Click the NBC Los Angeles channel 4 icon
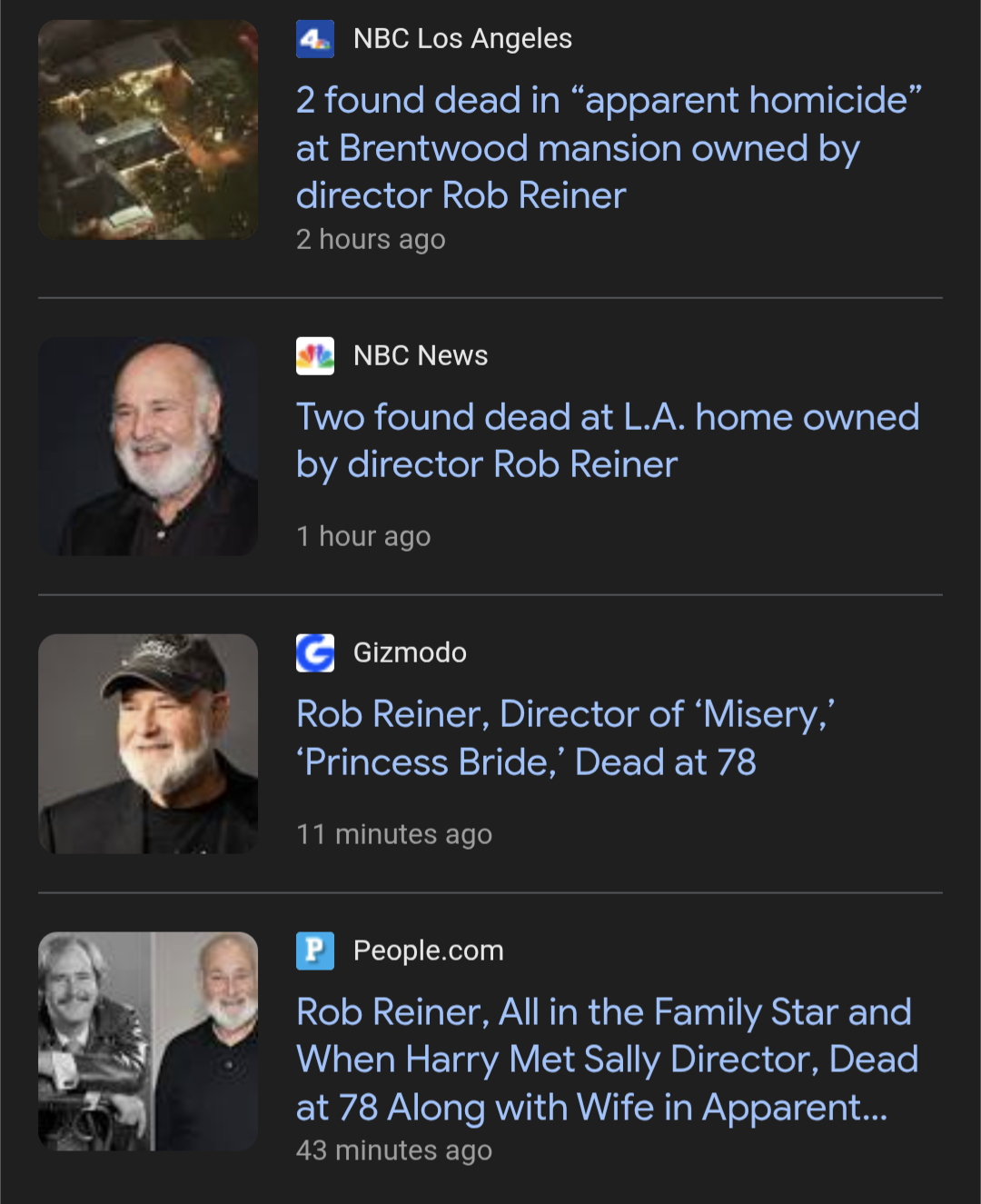The width and height of the screenshot is (981, 1204). click(x=315, y=39)
